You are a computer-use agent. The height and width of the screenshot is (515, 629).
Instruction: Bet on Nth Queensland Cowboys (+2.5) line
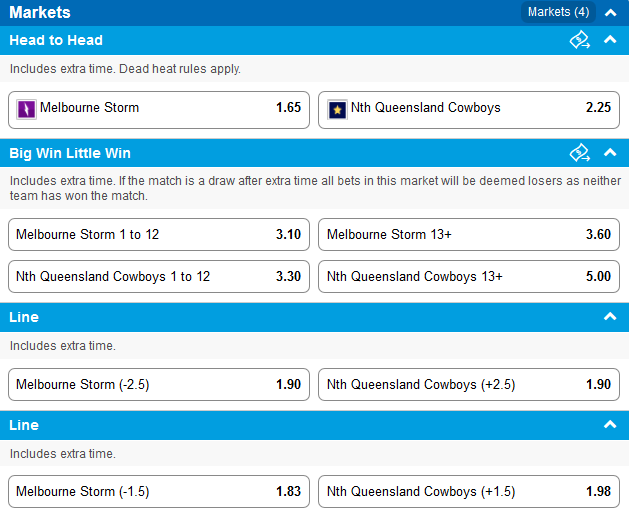[469, 385]
